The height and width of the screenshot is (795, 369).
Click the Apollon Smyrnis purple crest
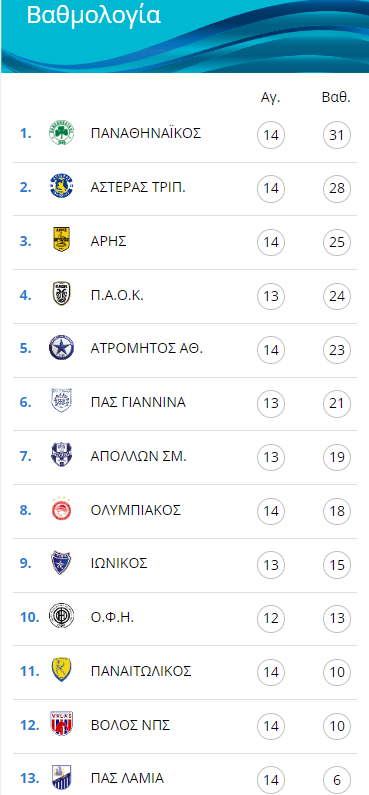[x=61, y=455]
